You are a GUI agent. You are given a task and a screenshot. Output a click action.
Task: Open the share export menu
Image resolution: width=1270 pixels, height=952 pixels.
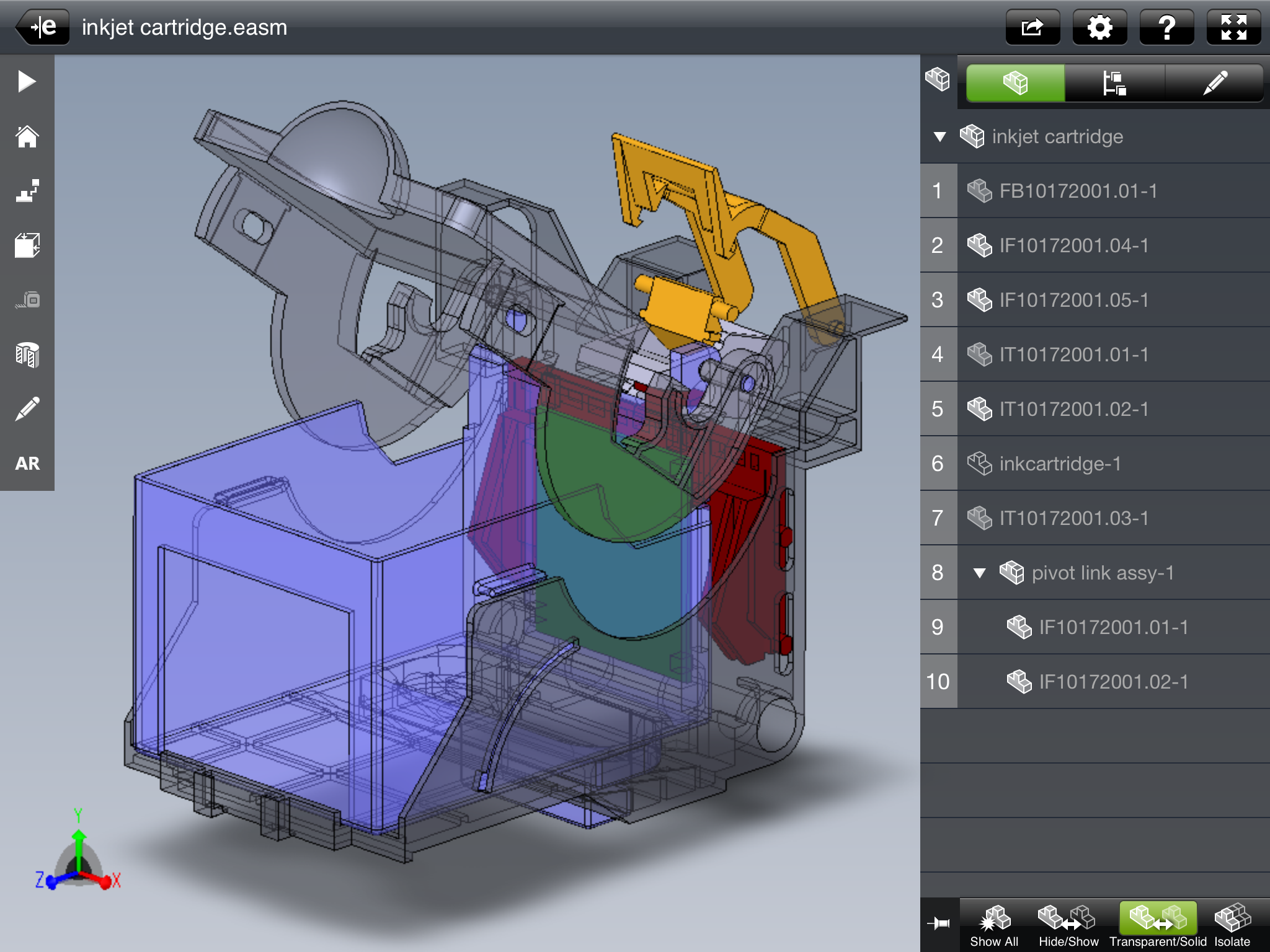point(1032,27)
